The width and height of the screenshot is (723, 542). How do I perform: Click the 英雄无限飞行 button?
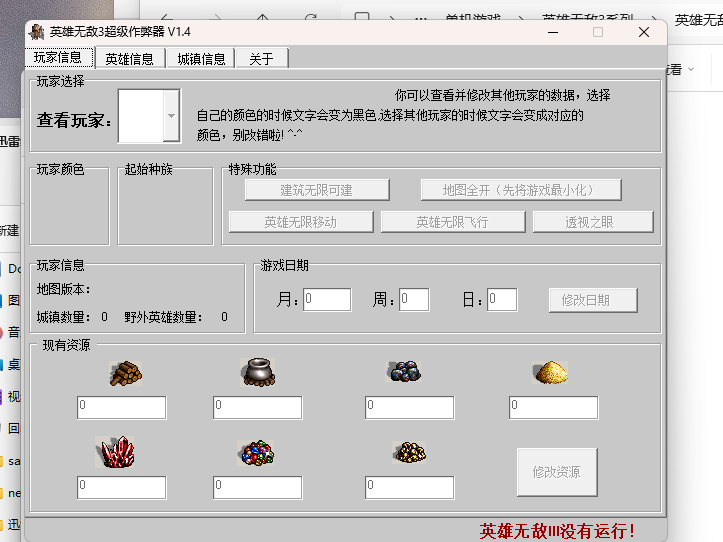pos(452,222)
